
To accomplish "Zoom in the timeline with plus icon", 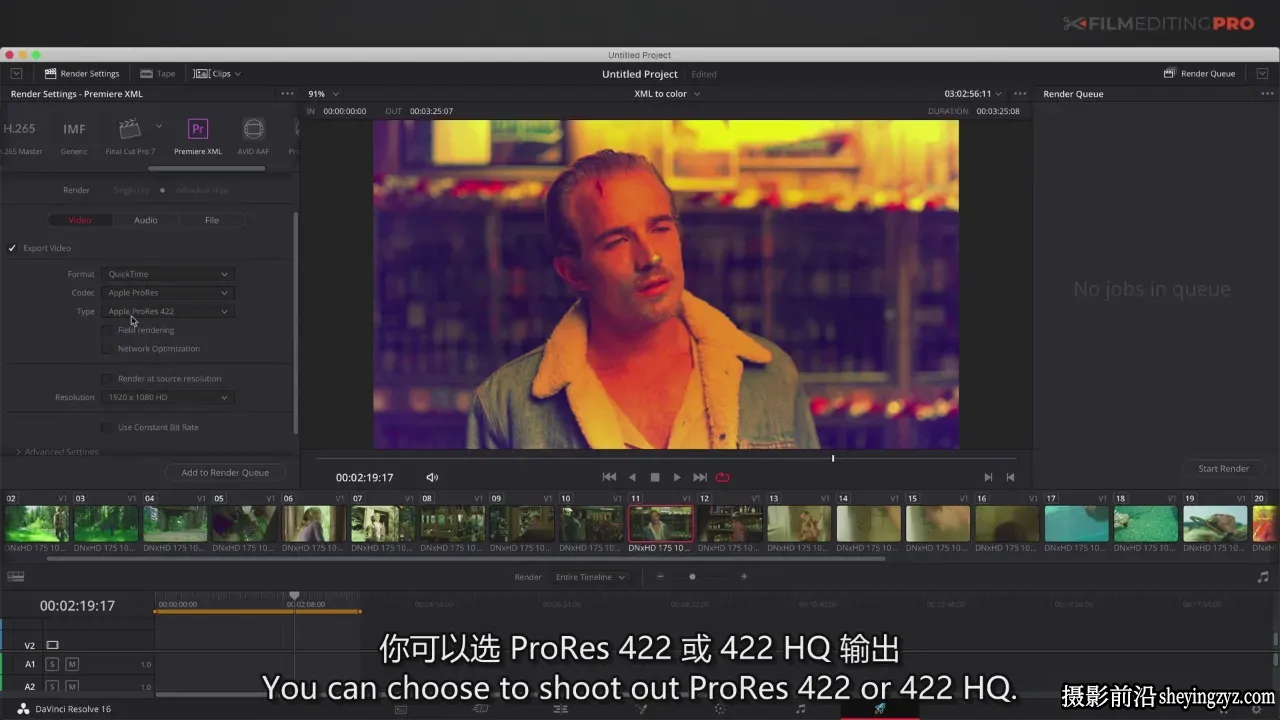I will 744,577.
